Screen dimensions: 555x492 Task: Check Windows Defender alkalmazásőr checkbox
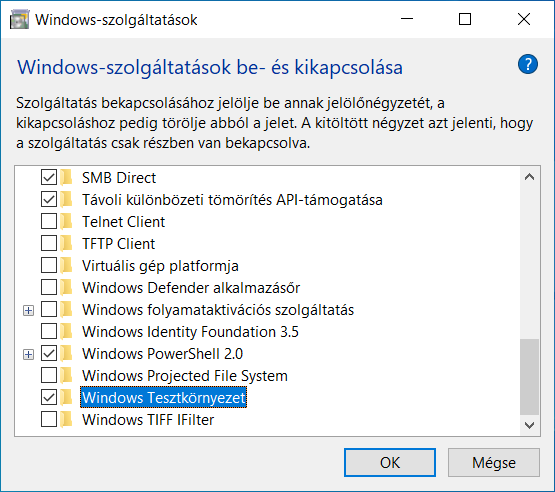pos(49,287)
